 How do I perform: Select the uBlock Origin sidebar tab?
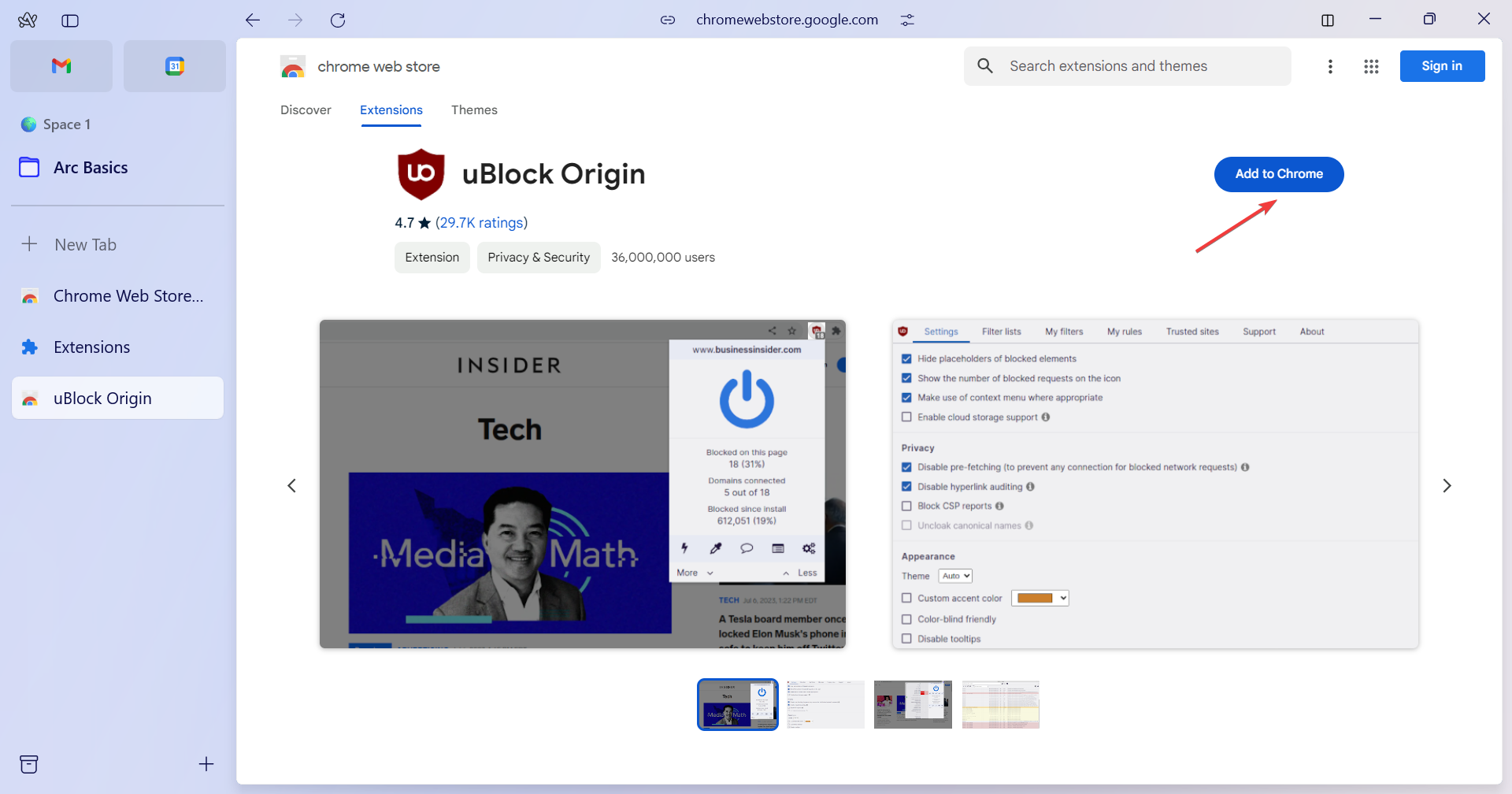118,399
